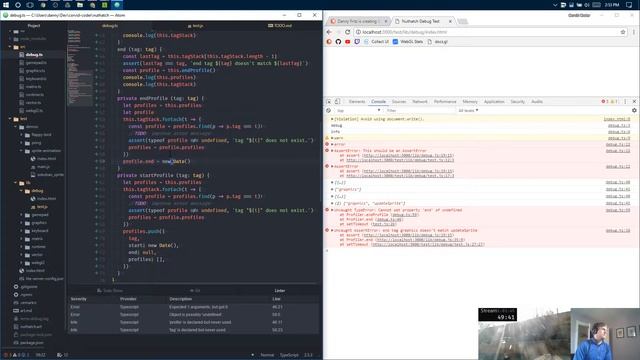The image size is (640, 360).
Task: Collapse the sprite-animation folder
Action: [21, 151]
